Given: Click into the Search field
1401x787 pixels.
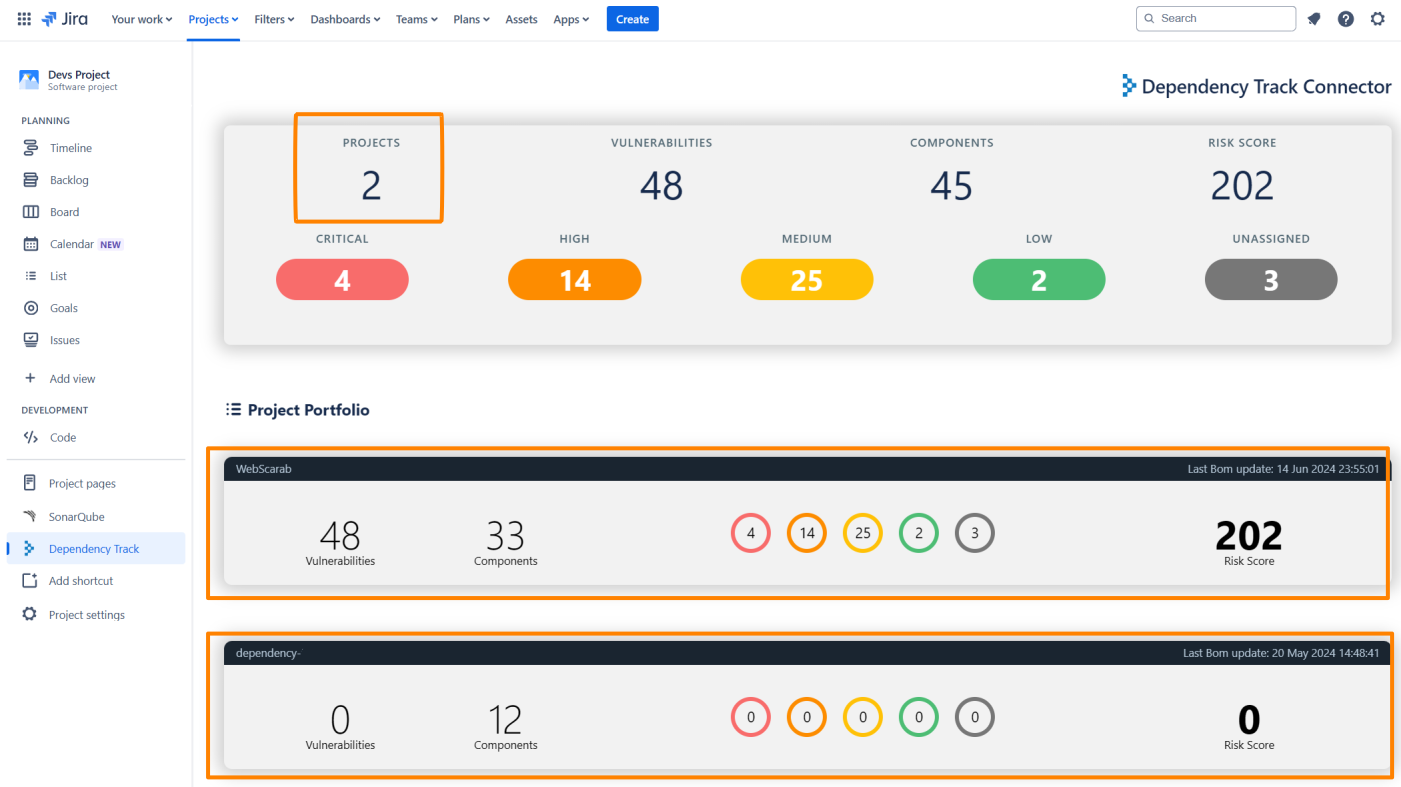Looking at the screenshot, I should 1216,18.
